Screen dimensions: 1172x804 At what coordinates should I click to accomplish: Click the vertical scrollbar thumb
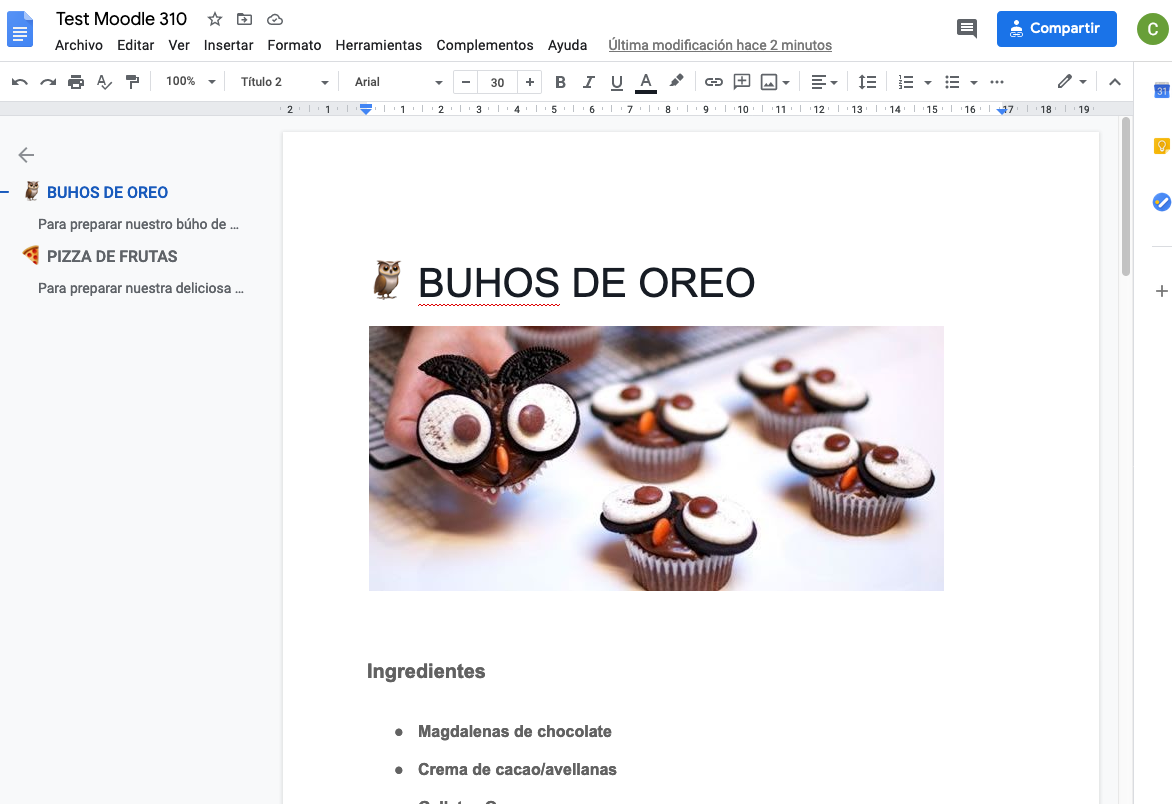1126,197
